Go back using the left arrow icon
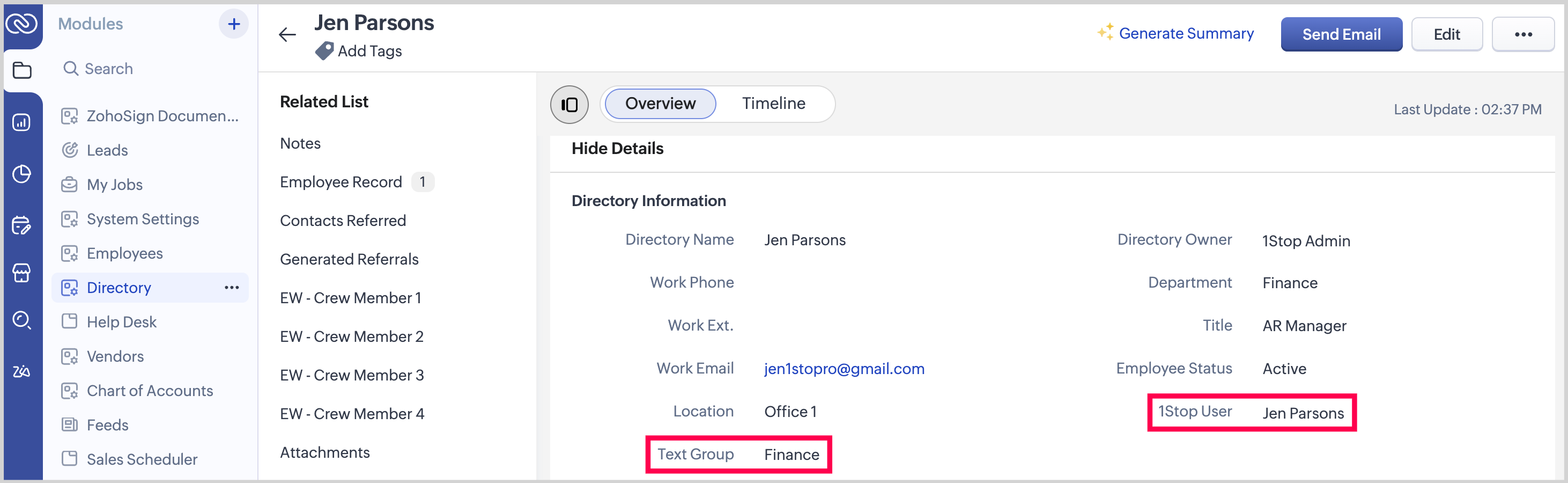The image size is (1568, 483). click(287, 35)
